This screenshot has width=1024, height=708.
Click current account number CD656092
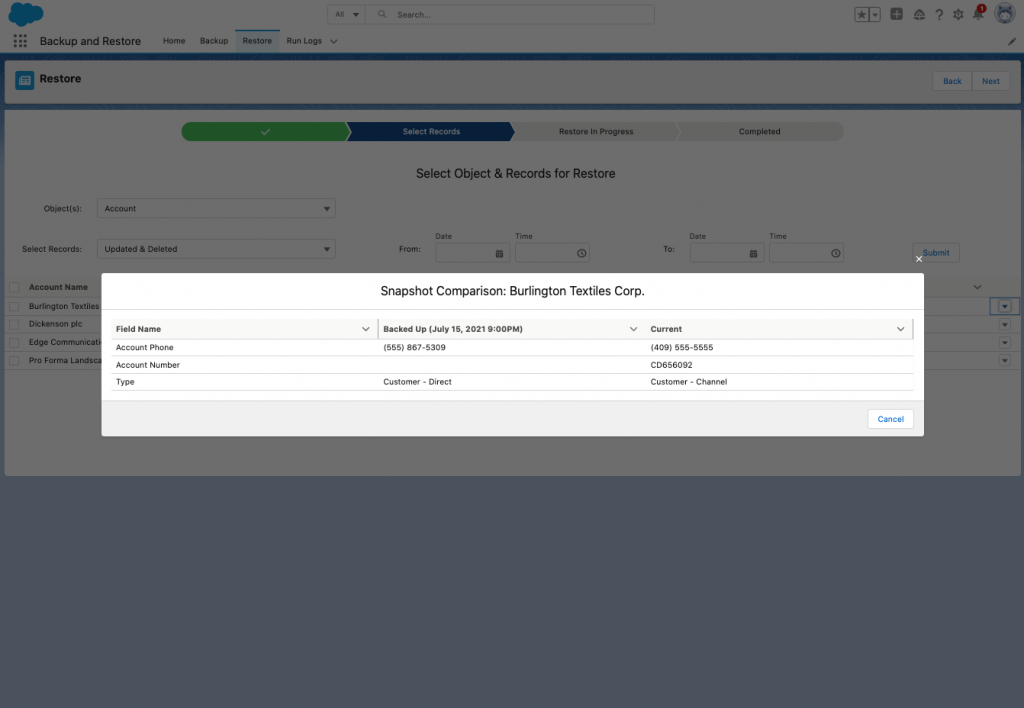[x=671, y=365]
